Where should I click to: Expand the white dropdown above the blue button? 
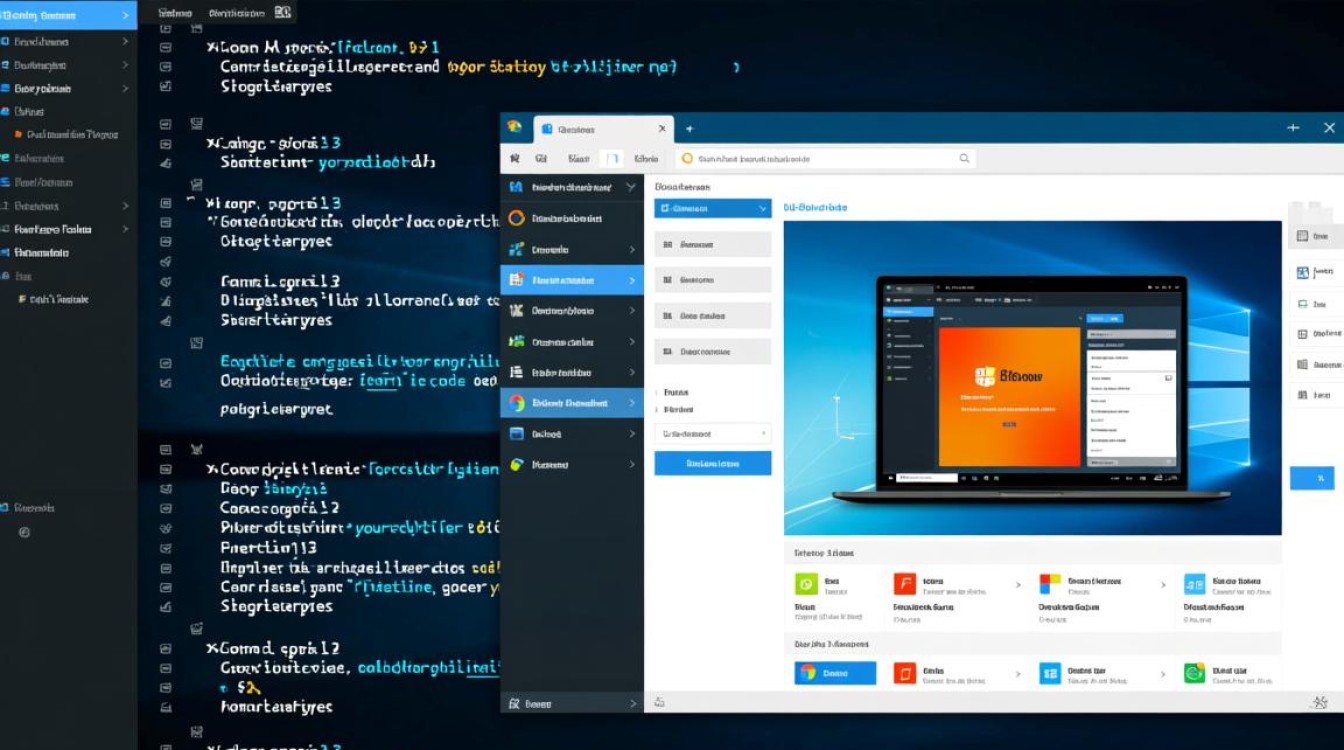[x=712, y=434]
